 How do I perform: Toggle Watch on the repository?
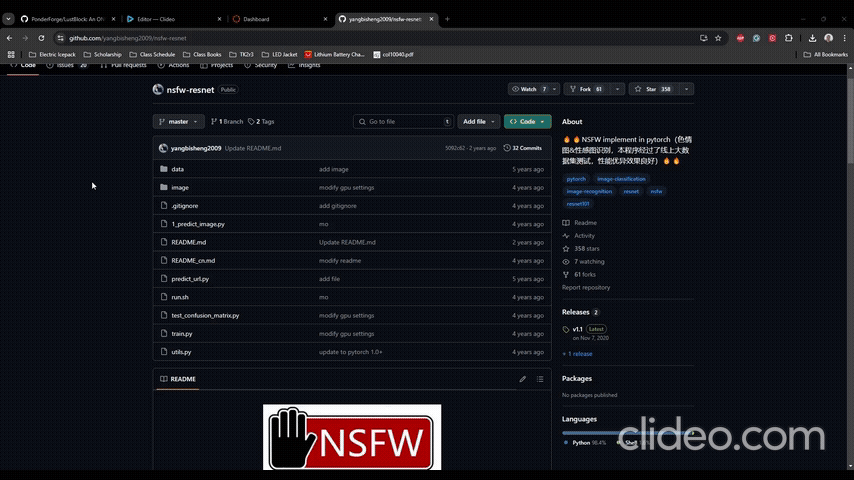click(528, 89)
